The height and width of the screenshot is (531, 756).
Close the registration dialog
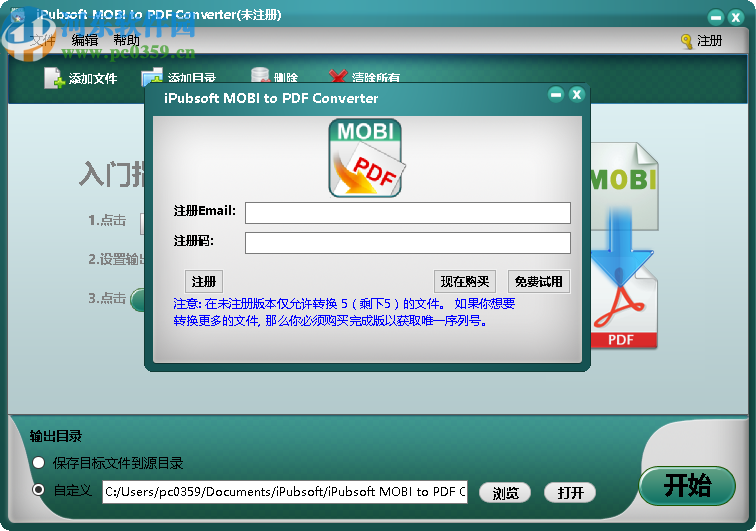click(x=577, y=94)
